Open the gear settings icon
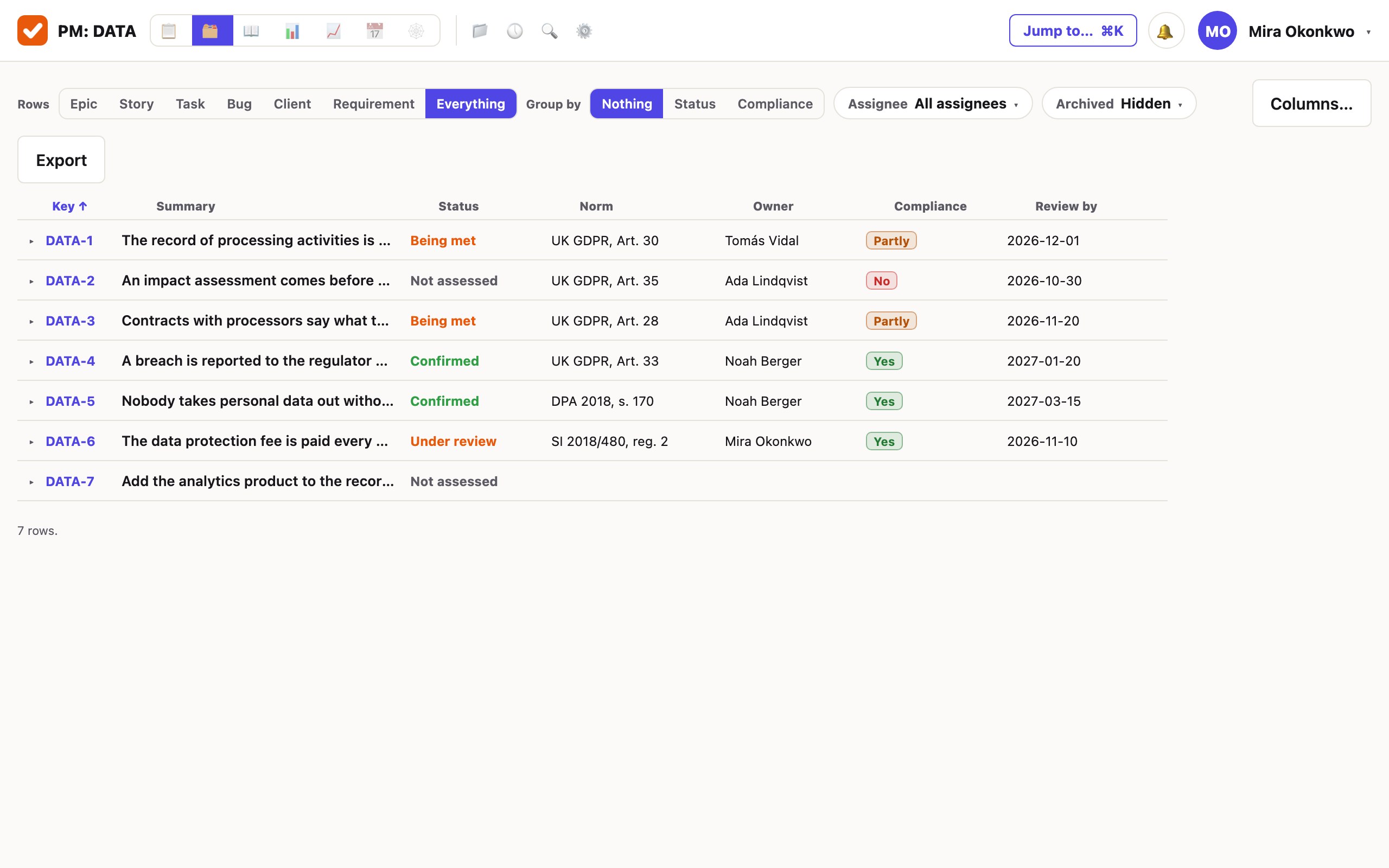This screenshot has height=868, width=1389. 584,31
